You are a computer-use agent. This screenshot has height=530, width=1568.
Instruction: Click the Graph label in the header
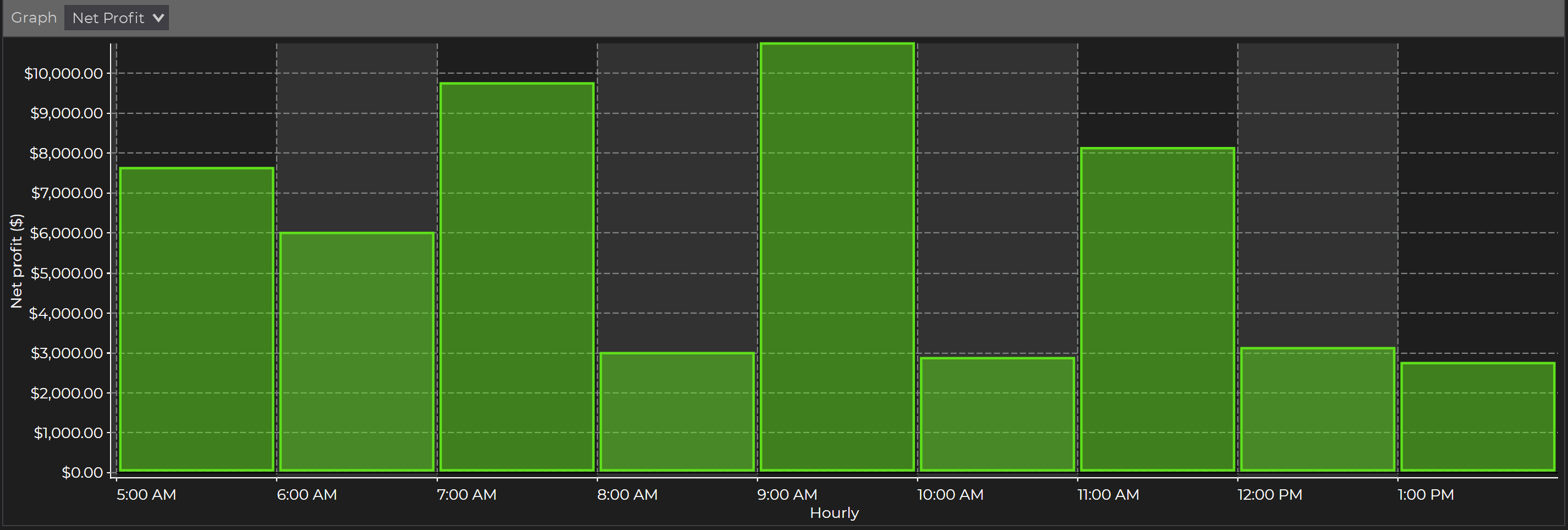34,17
